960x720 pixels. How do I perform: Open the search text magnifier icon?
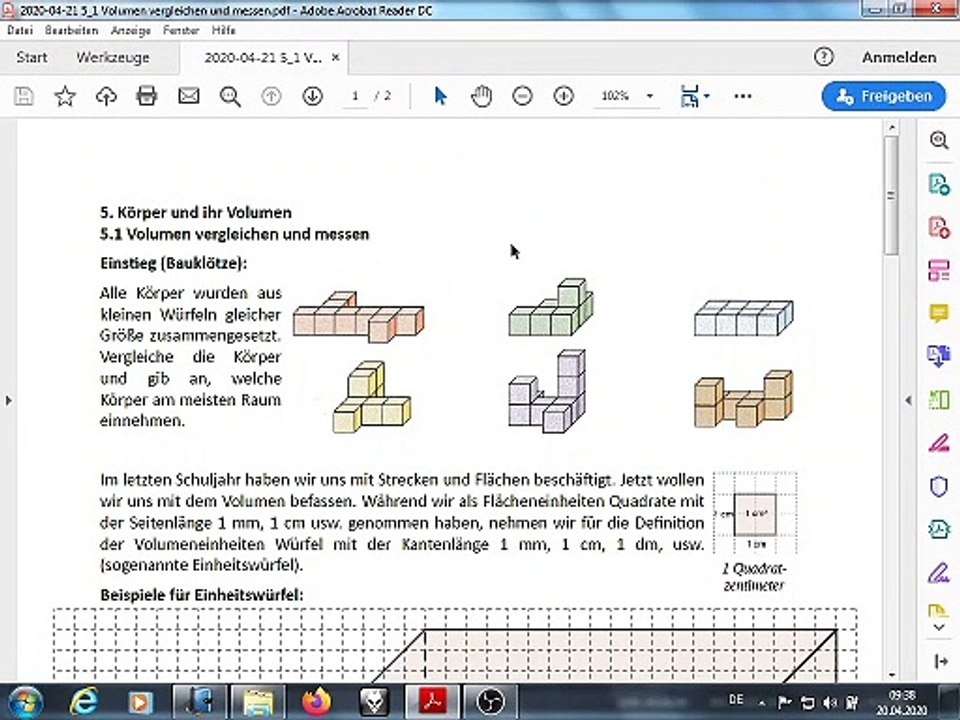(x=230, y=96)
